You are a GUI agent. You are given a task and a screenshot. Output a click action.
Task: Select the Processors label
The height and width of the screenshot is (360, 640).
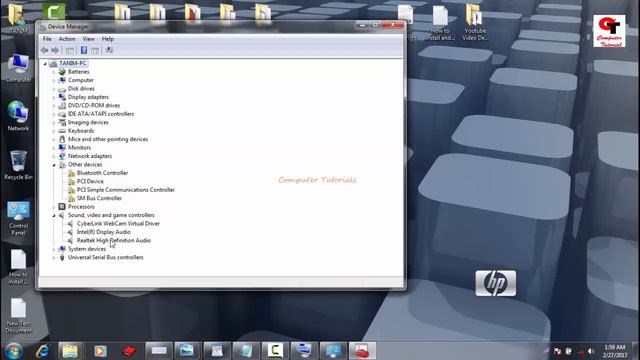coord(81,207)
